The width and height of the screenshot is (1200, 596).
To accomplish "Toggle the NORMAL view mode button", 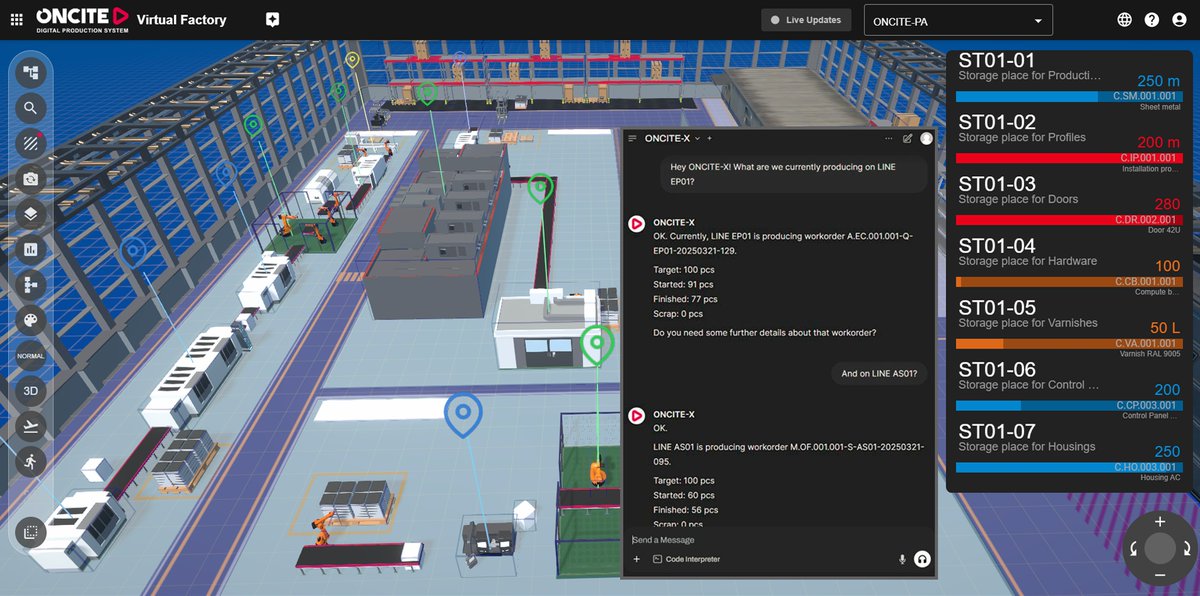I will click(x=31, y=356).
